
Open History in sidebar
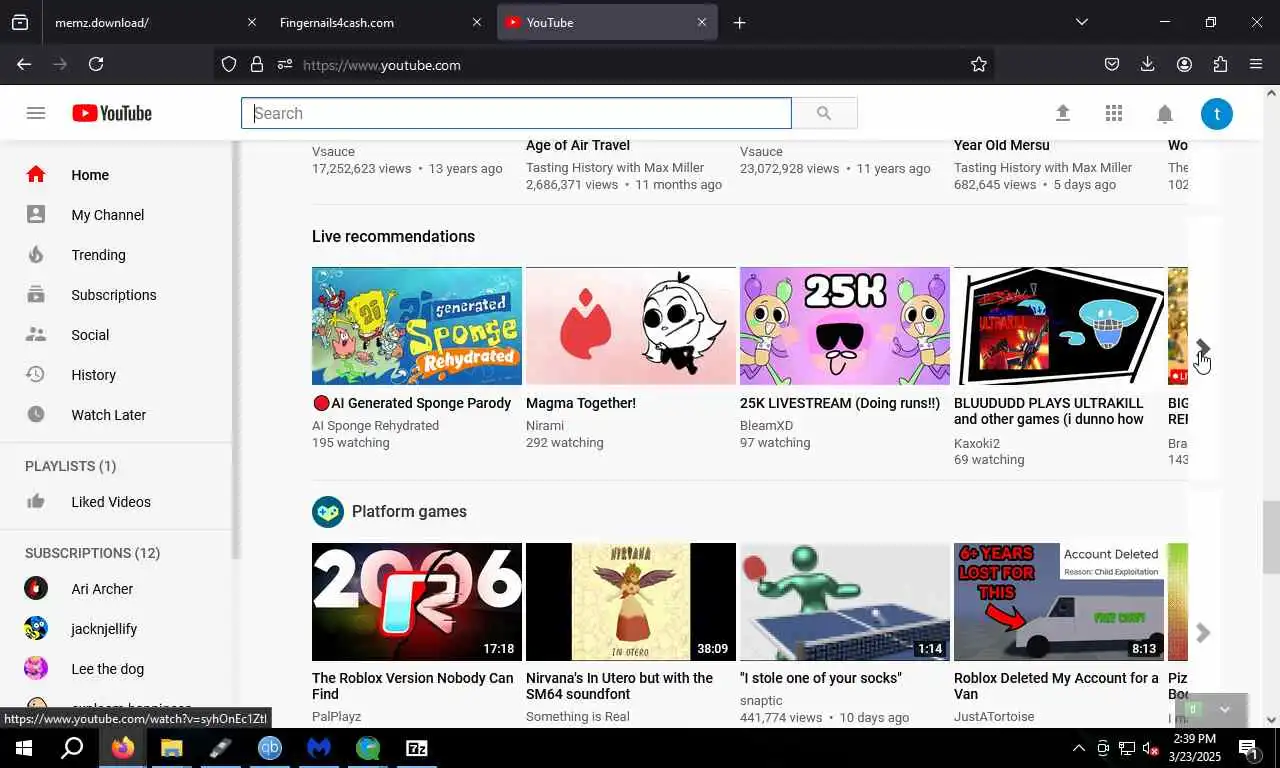(94, 375)
